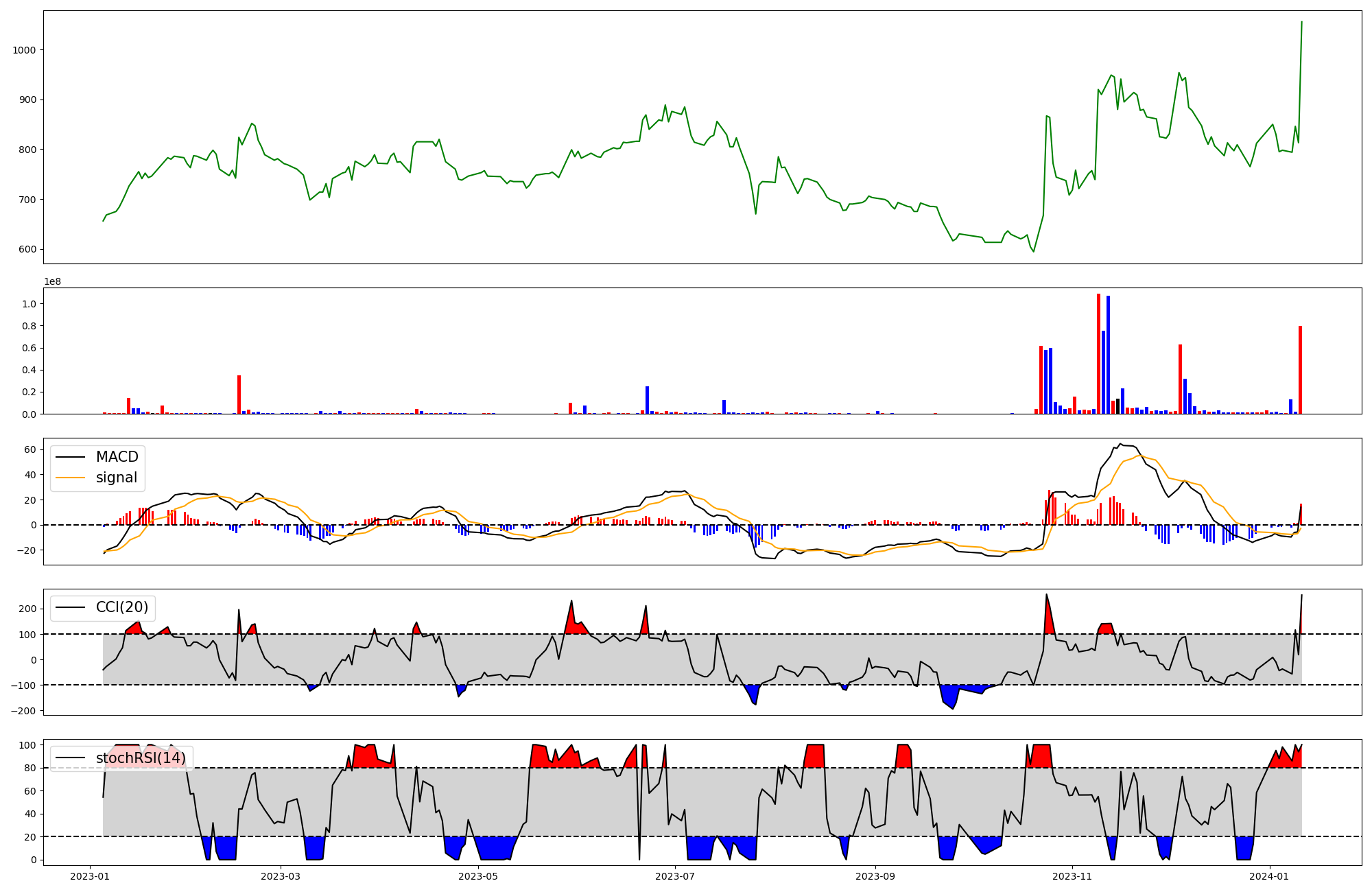Viewport: 1372px width, 892px height.
Task: Click the 2023-05 date tick label
Action: click(x=477, y=876)
